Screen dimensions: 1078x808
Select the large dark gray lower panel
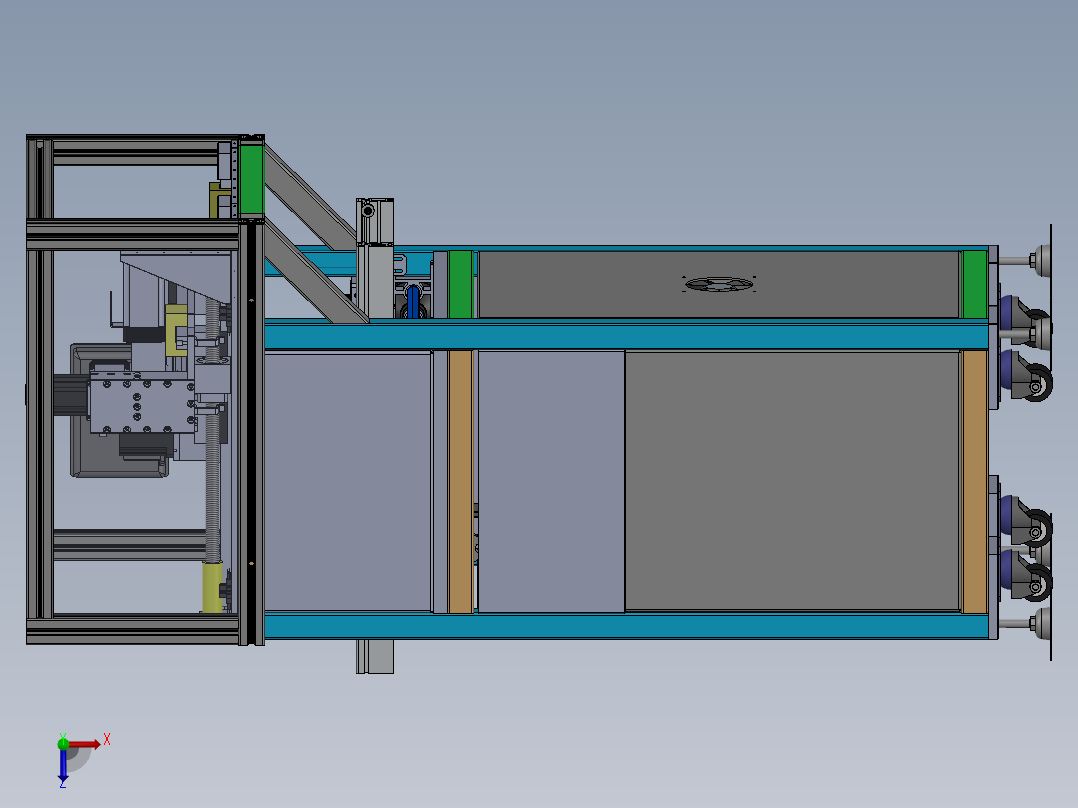pyautogui.click(x=792, y=481)
